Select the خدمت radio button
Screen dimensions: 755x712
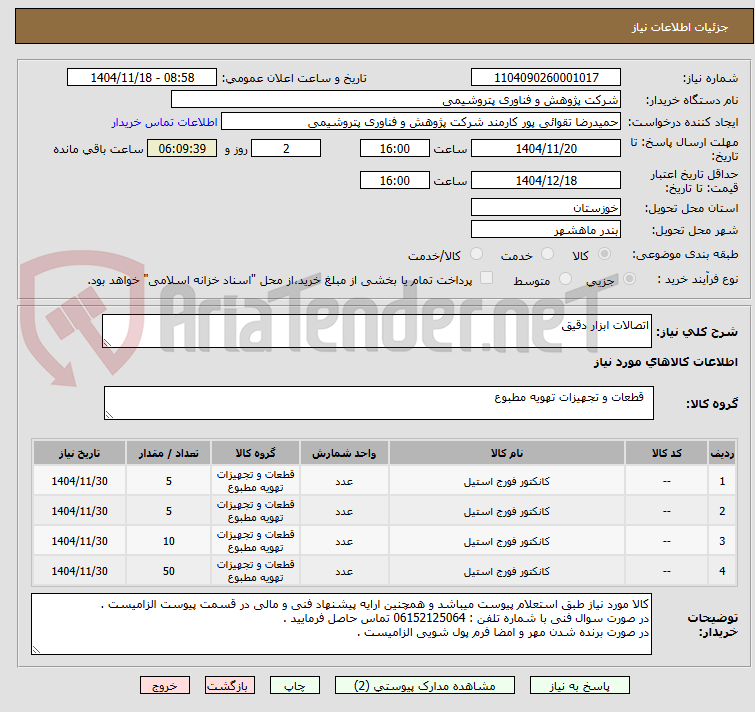(x=547, y=254)
